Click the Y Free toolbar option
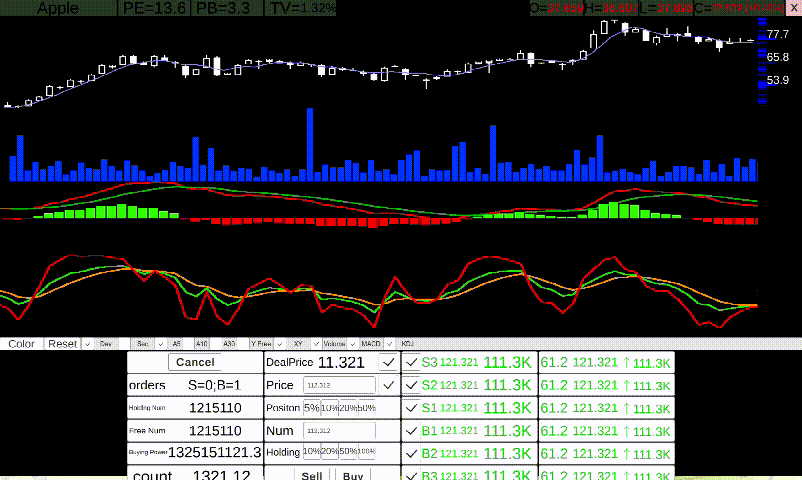The image size is (802, 480). [x=261, y=344]
